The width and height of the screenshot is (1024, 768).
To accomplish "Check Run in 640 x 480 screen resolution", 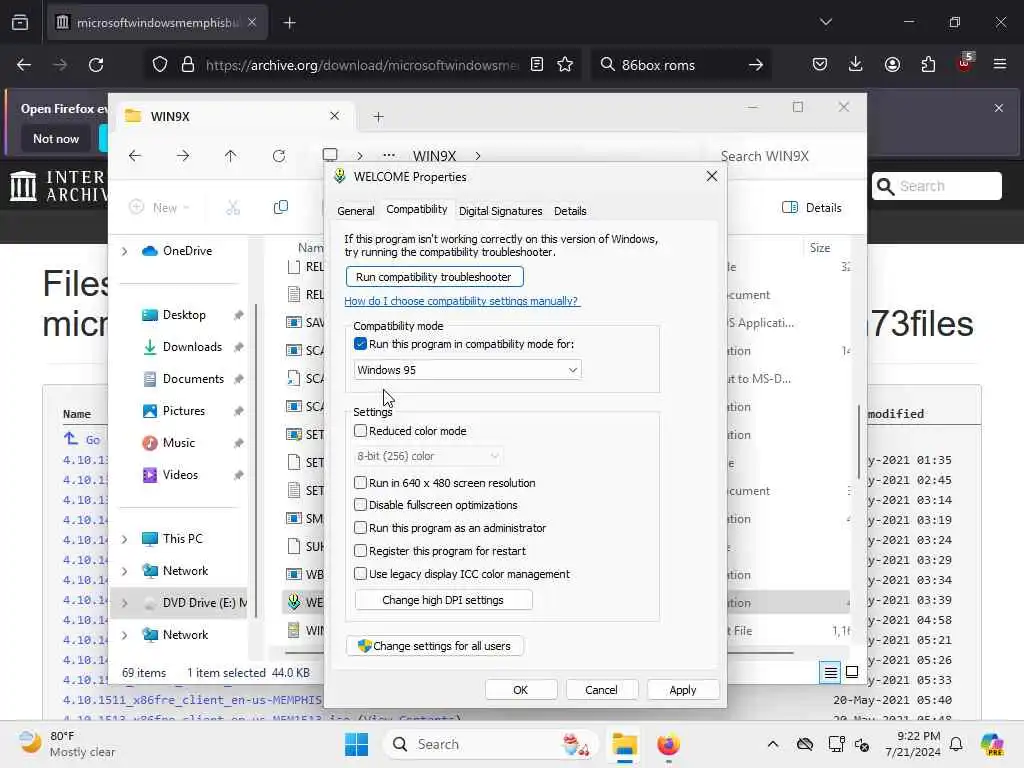I will point(360,483).
